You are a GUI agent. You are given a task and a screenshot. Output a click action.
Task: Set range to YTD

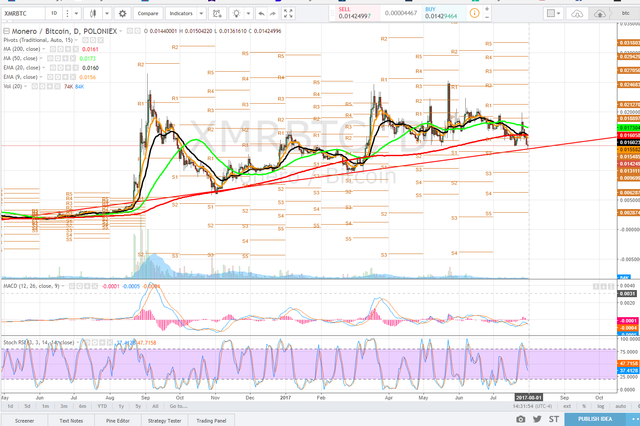tap(102, 406)
